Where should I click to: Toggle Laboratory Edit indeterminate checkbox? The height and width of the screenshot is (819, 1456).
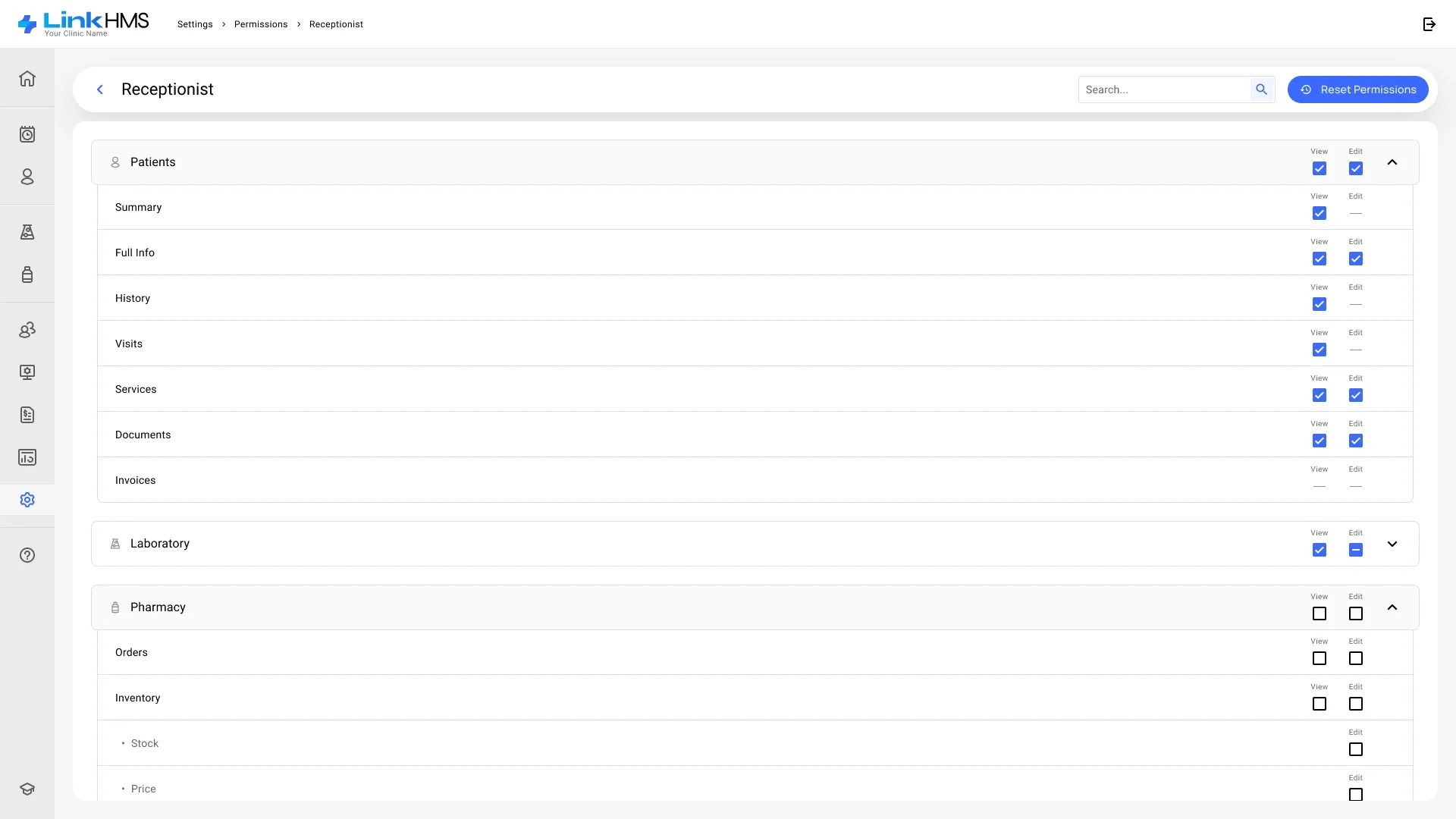click(1356, 551)
